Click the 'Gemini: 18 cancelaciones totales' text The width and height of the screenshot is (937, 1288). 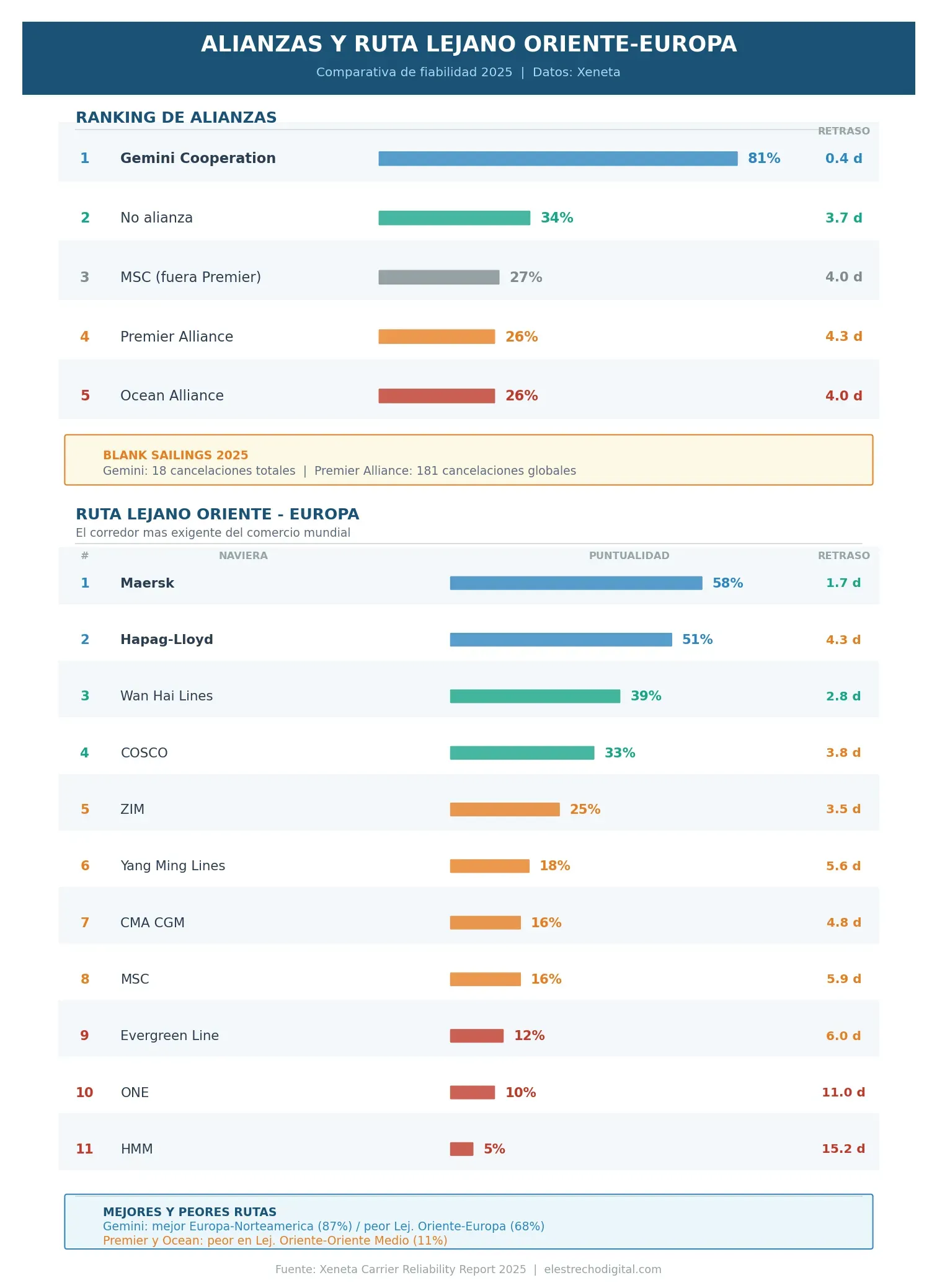(x=199, y=470)
